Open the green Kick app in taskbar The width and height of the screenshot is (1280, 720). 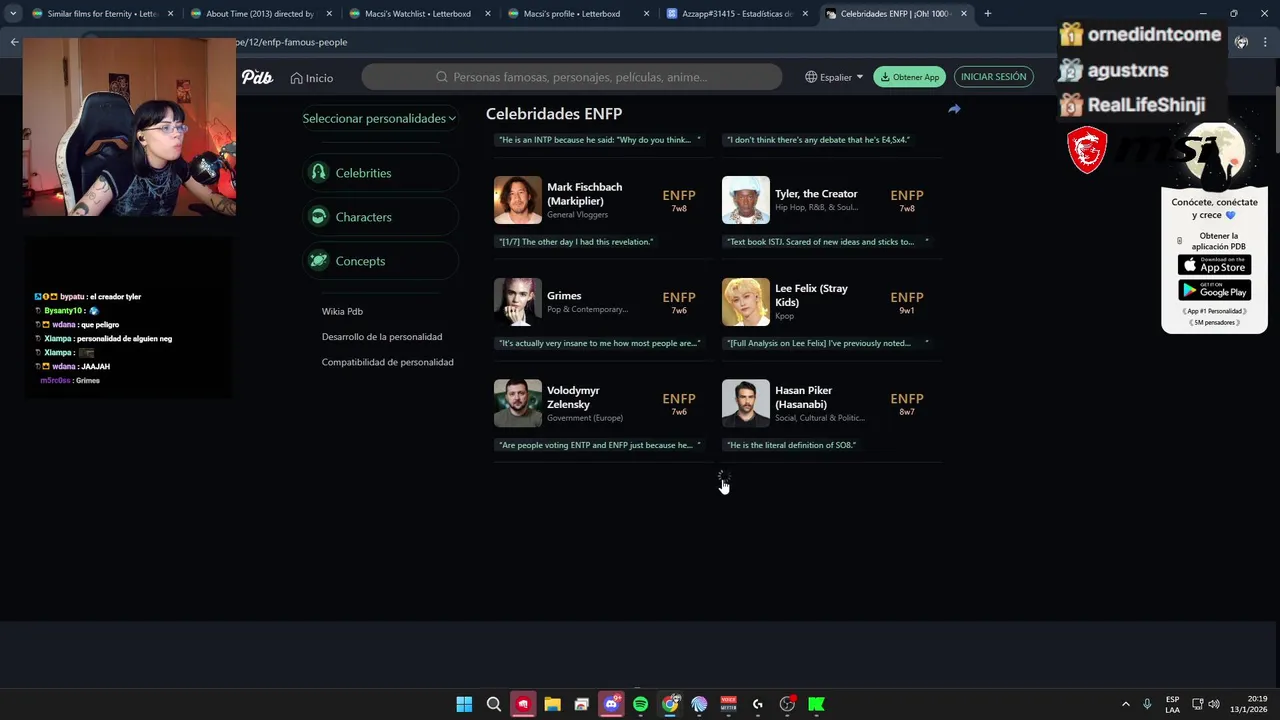pyautogui.click(x=817, y=704)
